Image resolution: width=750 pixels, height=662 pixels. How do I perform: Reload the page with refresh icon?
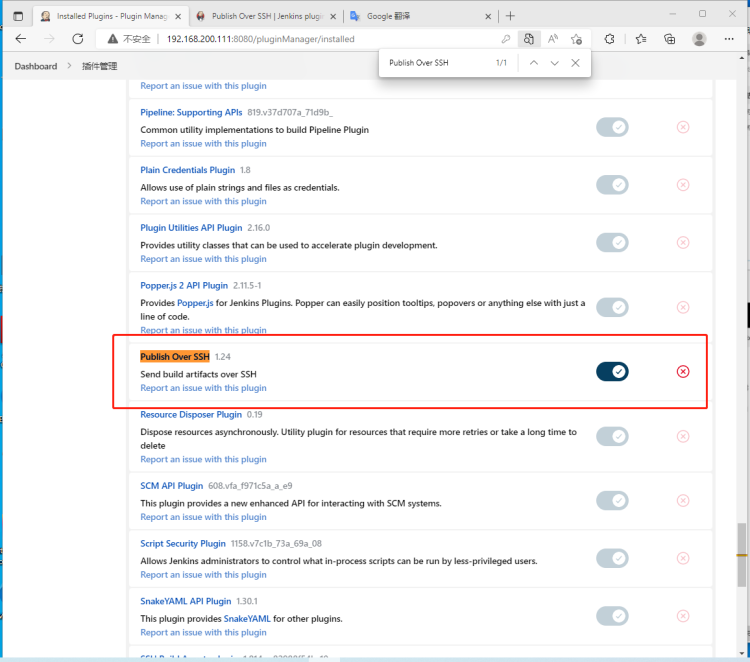coord(77,39)
